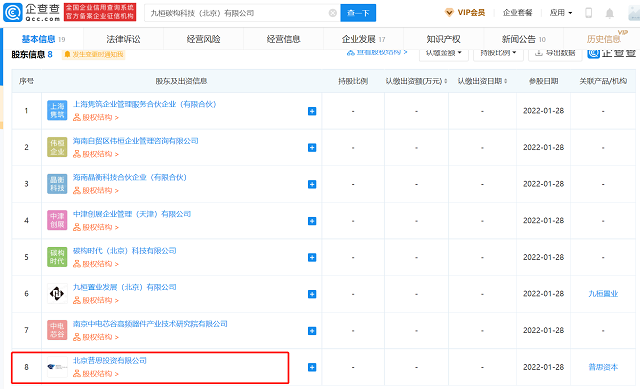Click the 查一下 search button

[x=358, y=13]
